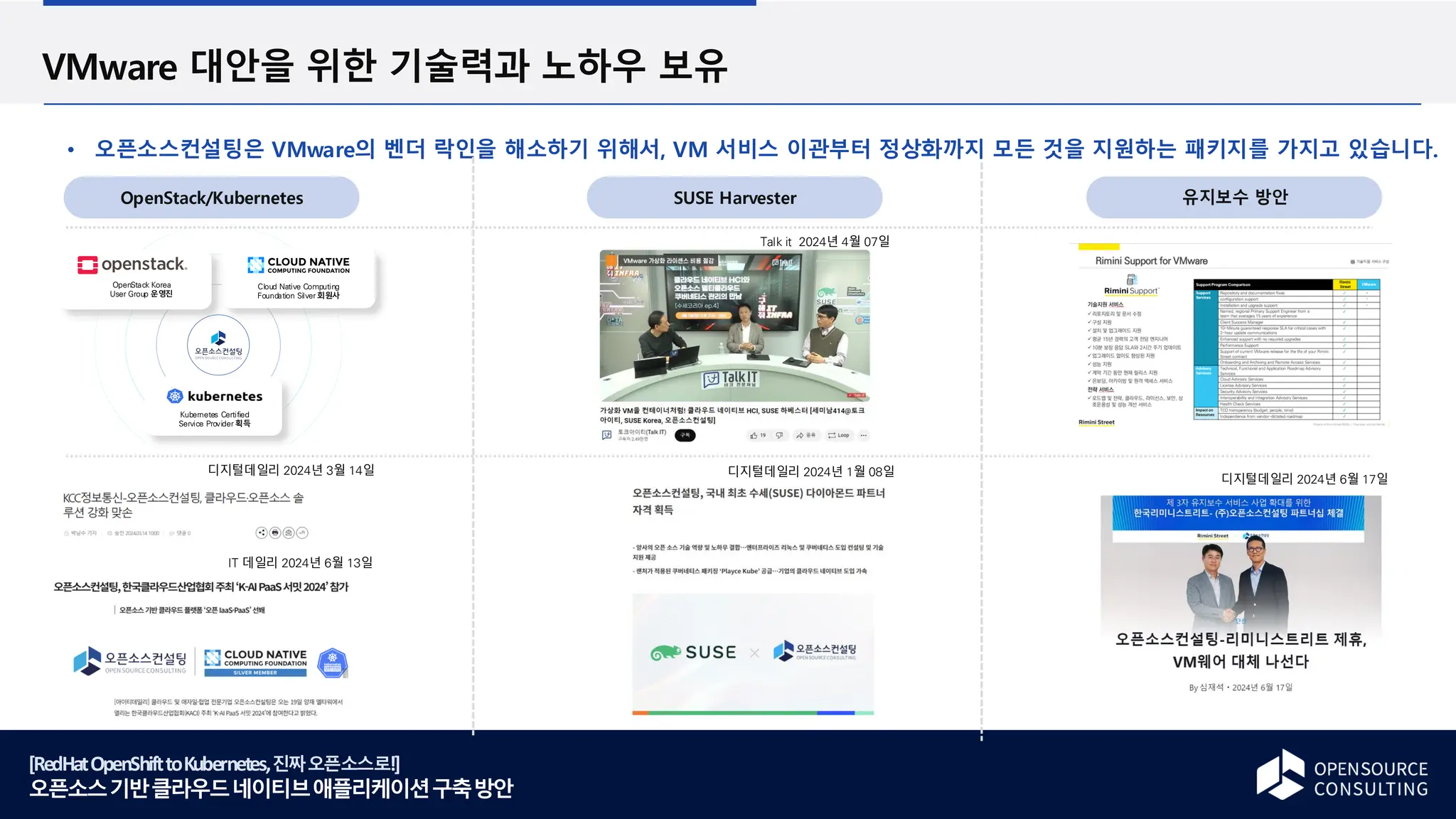Click the font-size 가 icon under the KCC headline

tap(302, 532)
